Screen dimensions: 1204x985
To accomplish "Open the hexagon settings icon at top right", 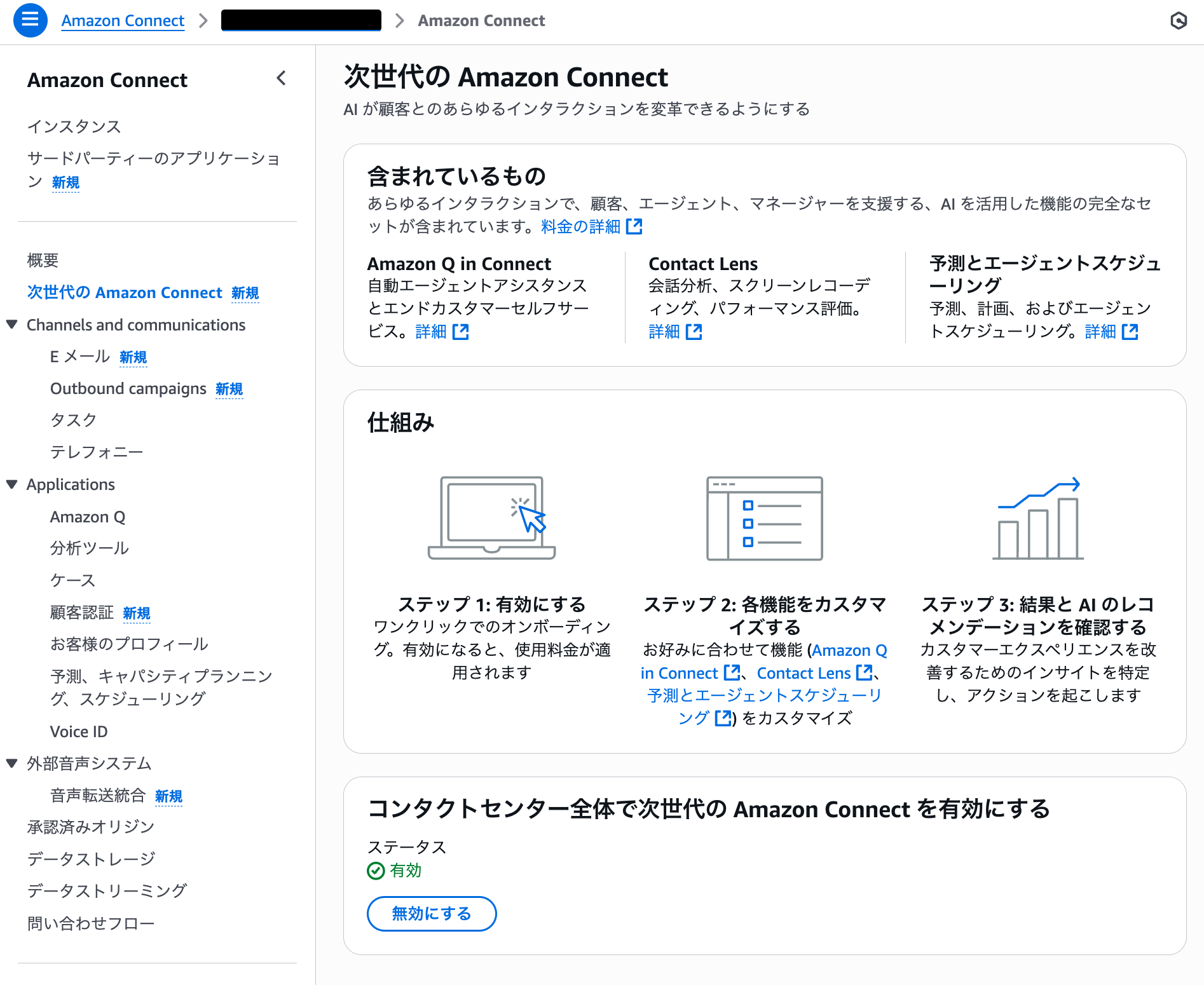I will [x=1179, y=21].
